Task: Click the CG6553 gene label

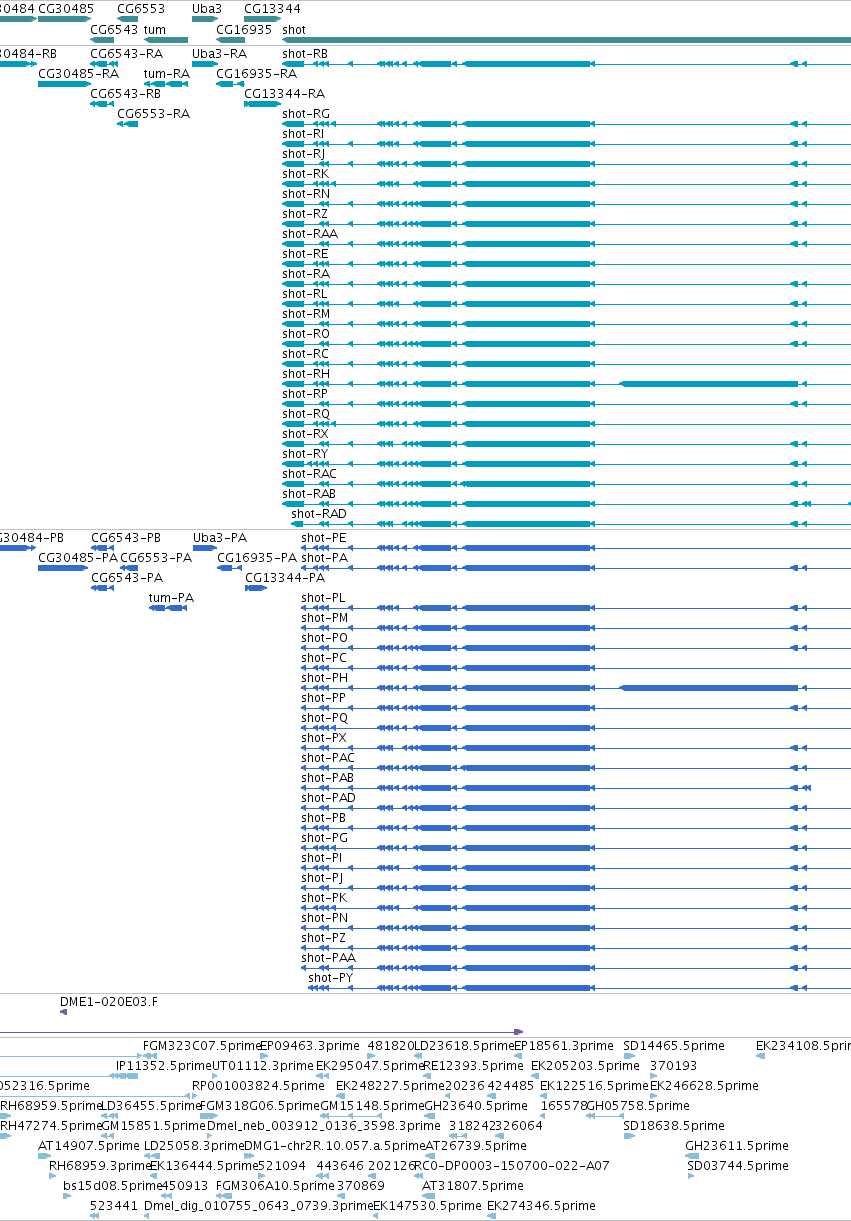Action: coord(141,8)
